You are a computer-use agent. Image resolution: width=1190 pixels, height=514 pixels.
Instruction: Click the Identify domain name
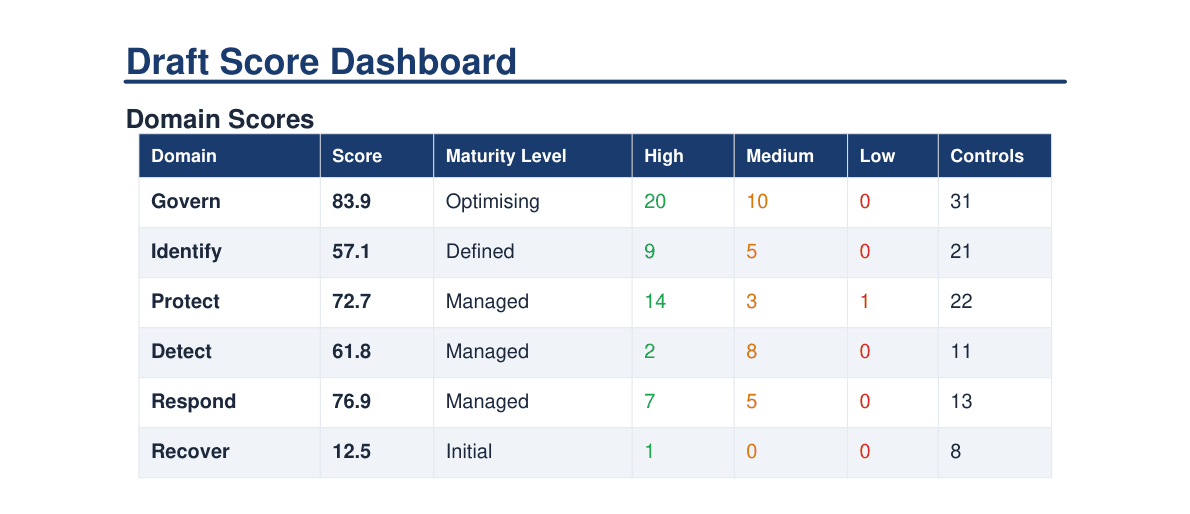[187, 251]
